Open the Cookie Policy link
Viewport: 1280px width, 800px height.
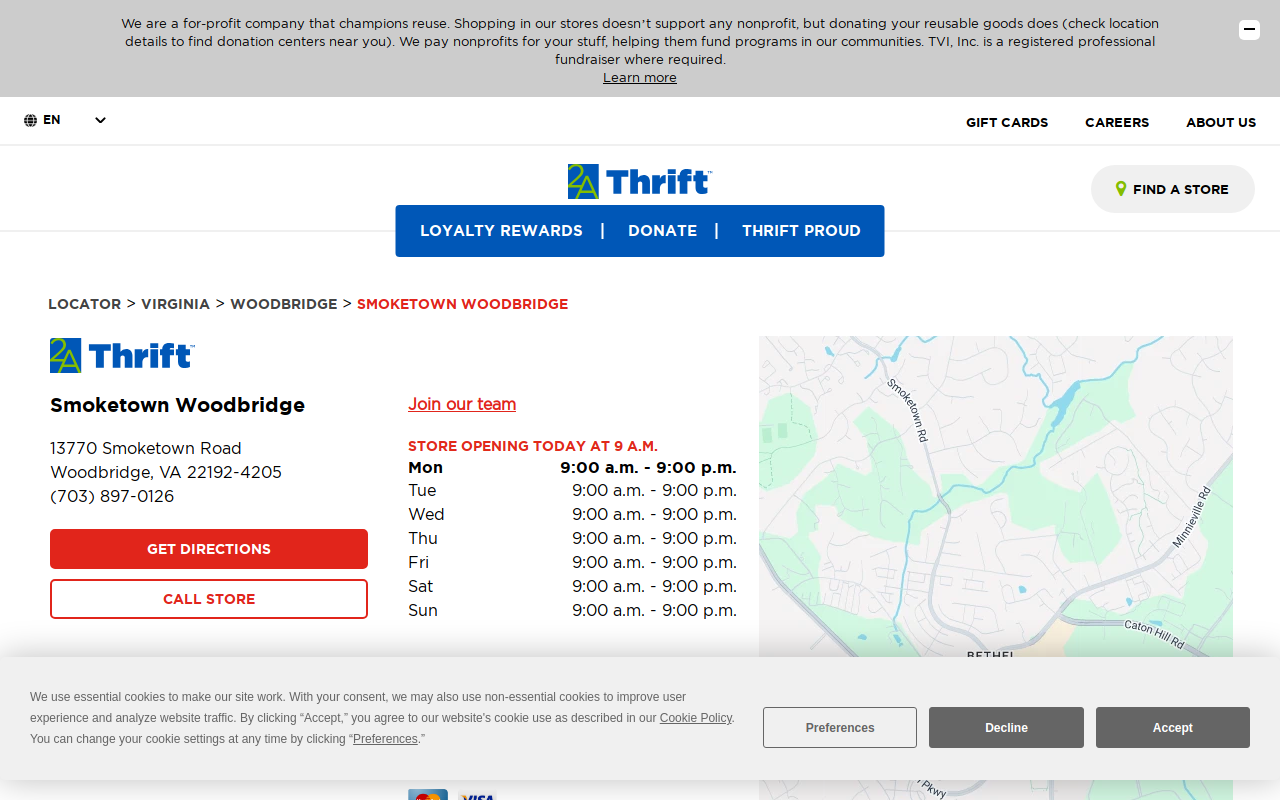696,718
